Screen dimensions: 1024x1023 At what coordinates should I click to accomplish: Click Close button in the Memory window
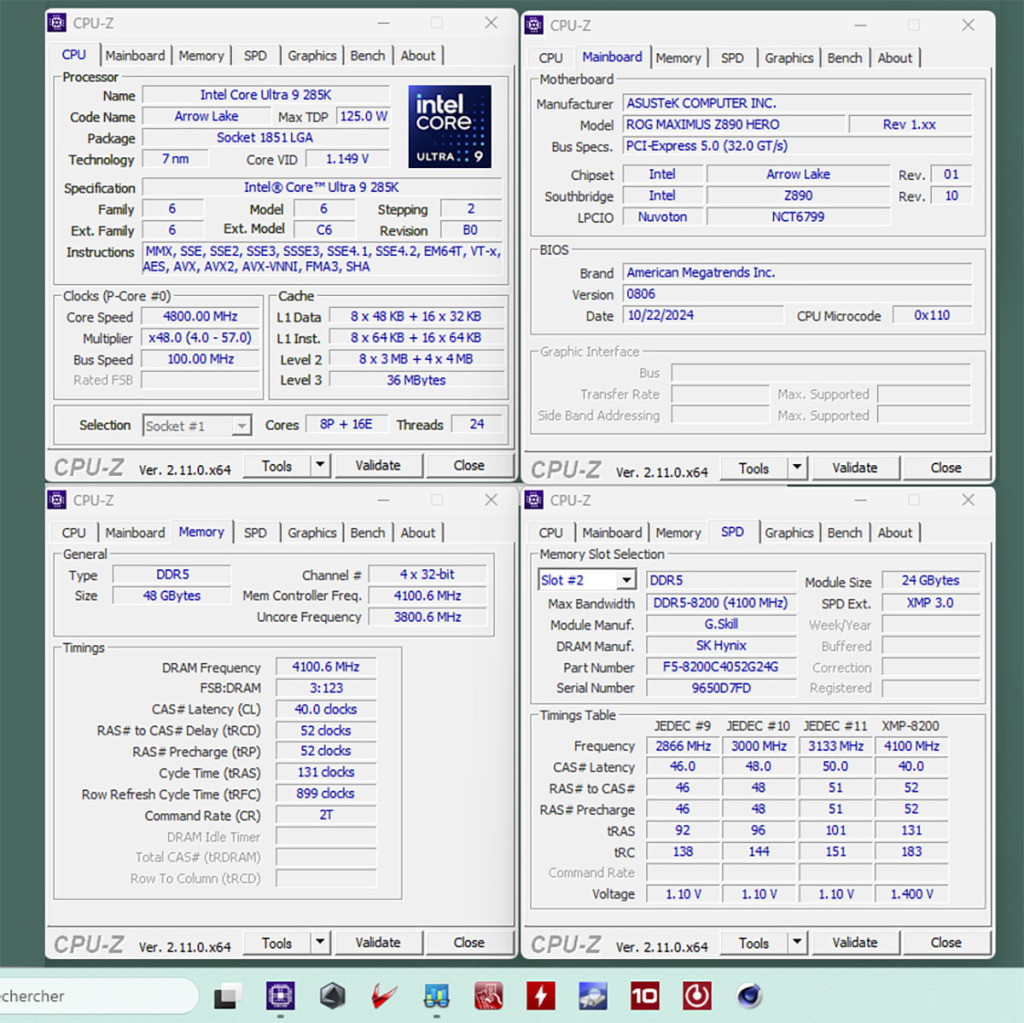[469, 942]
